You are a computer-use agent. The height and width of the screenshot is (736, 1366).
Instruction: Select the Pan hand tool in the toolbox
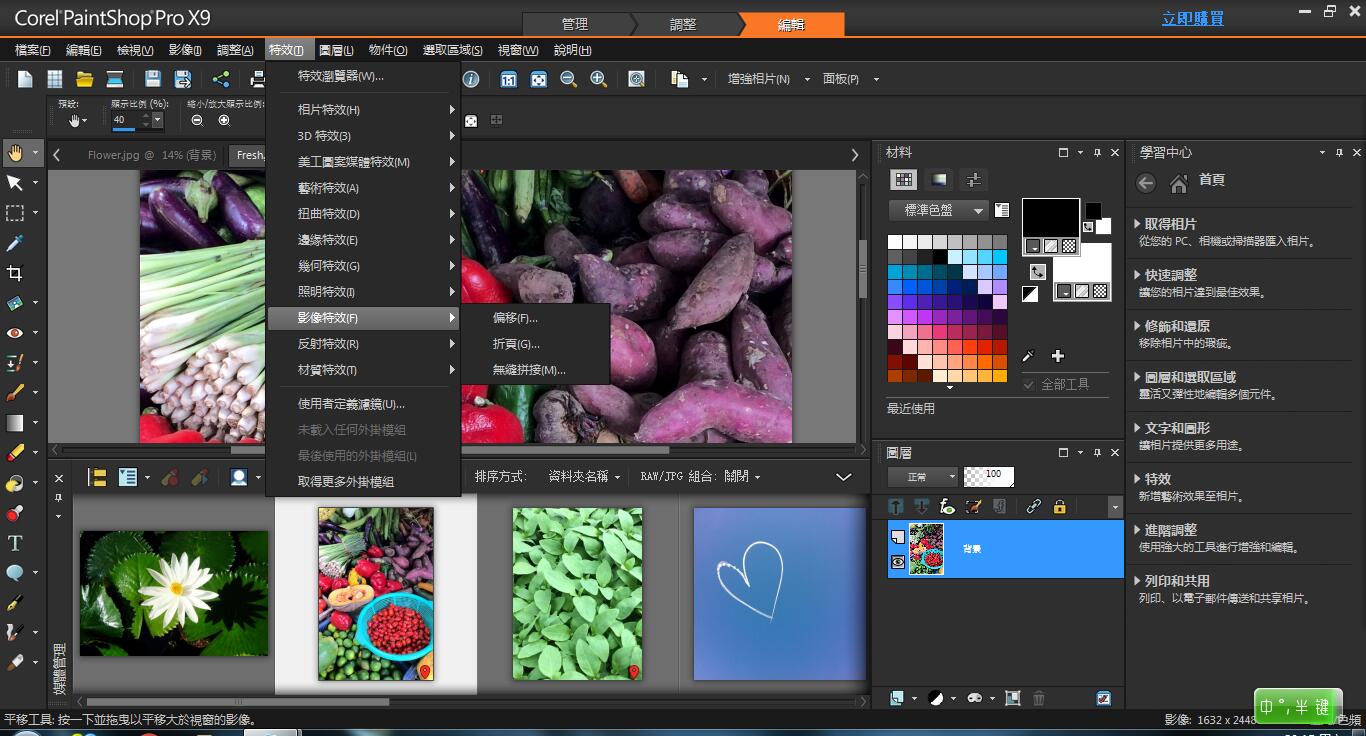pos(15,153)
